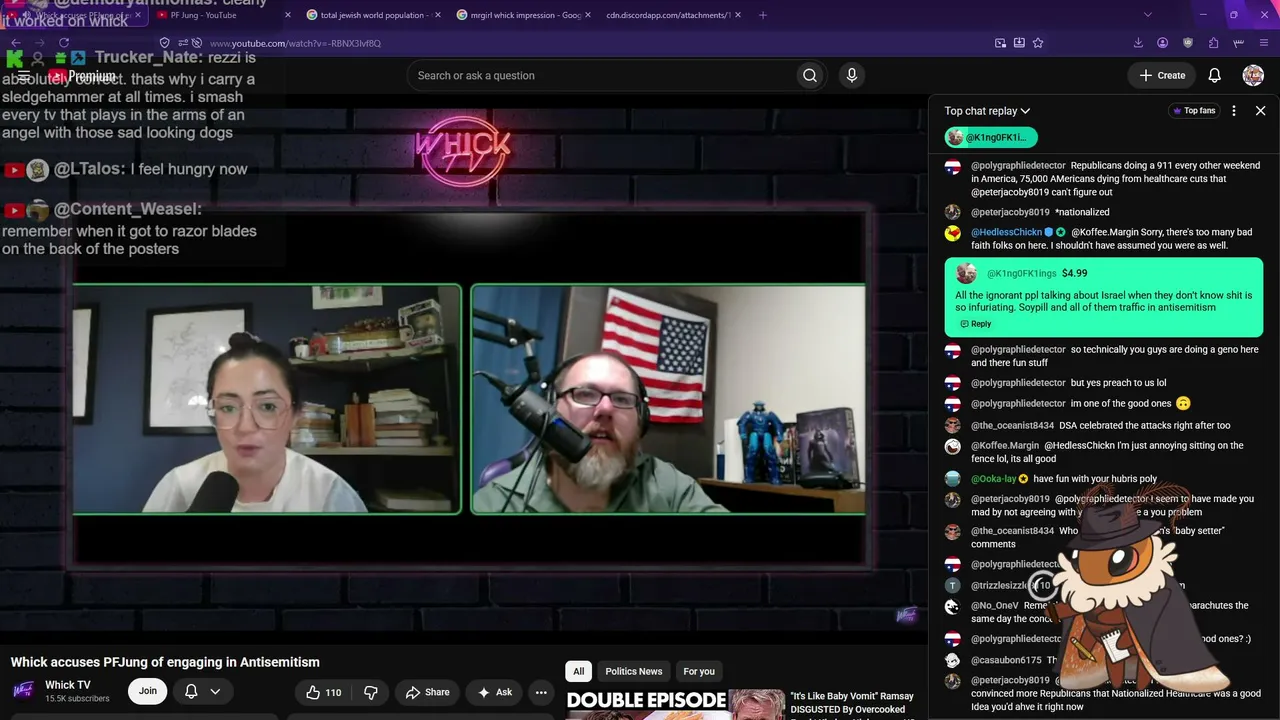This screenshot has width=1280, height=720.
Task: Click the '15.5K subscribers' text
Action: tap(77, 699)
